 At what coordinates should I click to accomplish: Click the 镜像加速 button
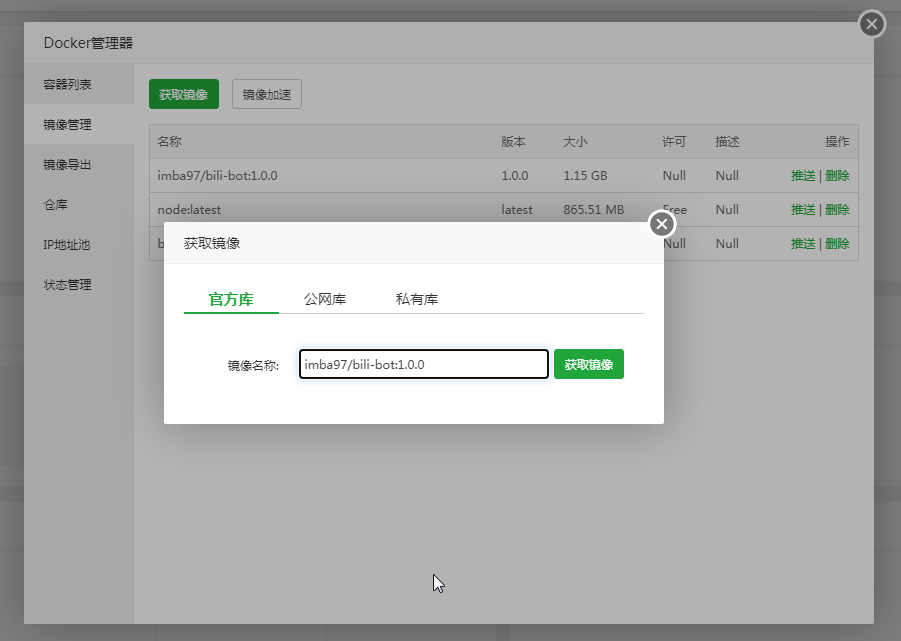267,94
